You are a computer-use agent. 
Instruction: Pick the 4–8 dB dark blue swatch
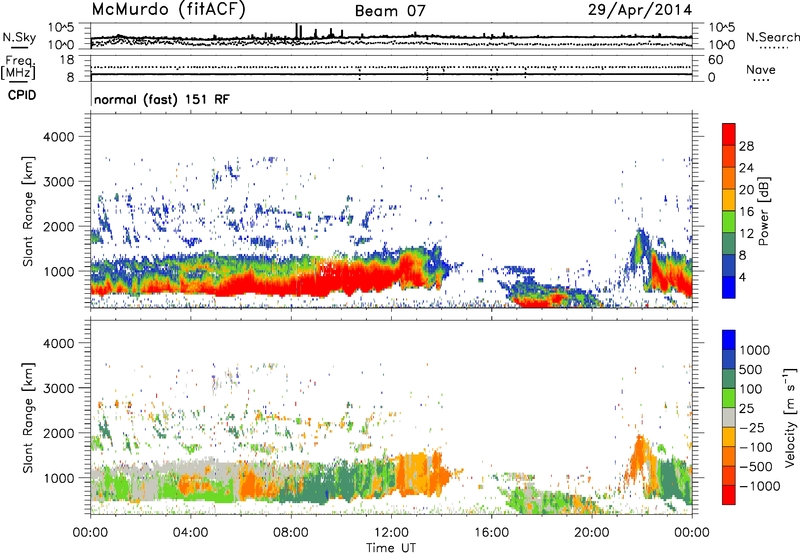click(729, 265)
